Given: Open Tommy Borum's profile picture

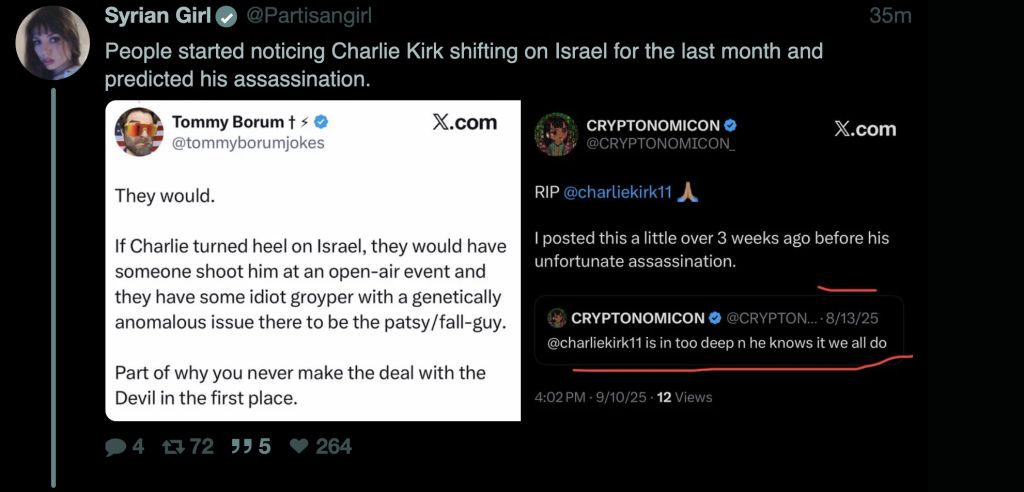Looking at the screenshot, I should click(x=139, y=132).
